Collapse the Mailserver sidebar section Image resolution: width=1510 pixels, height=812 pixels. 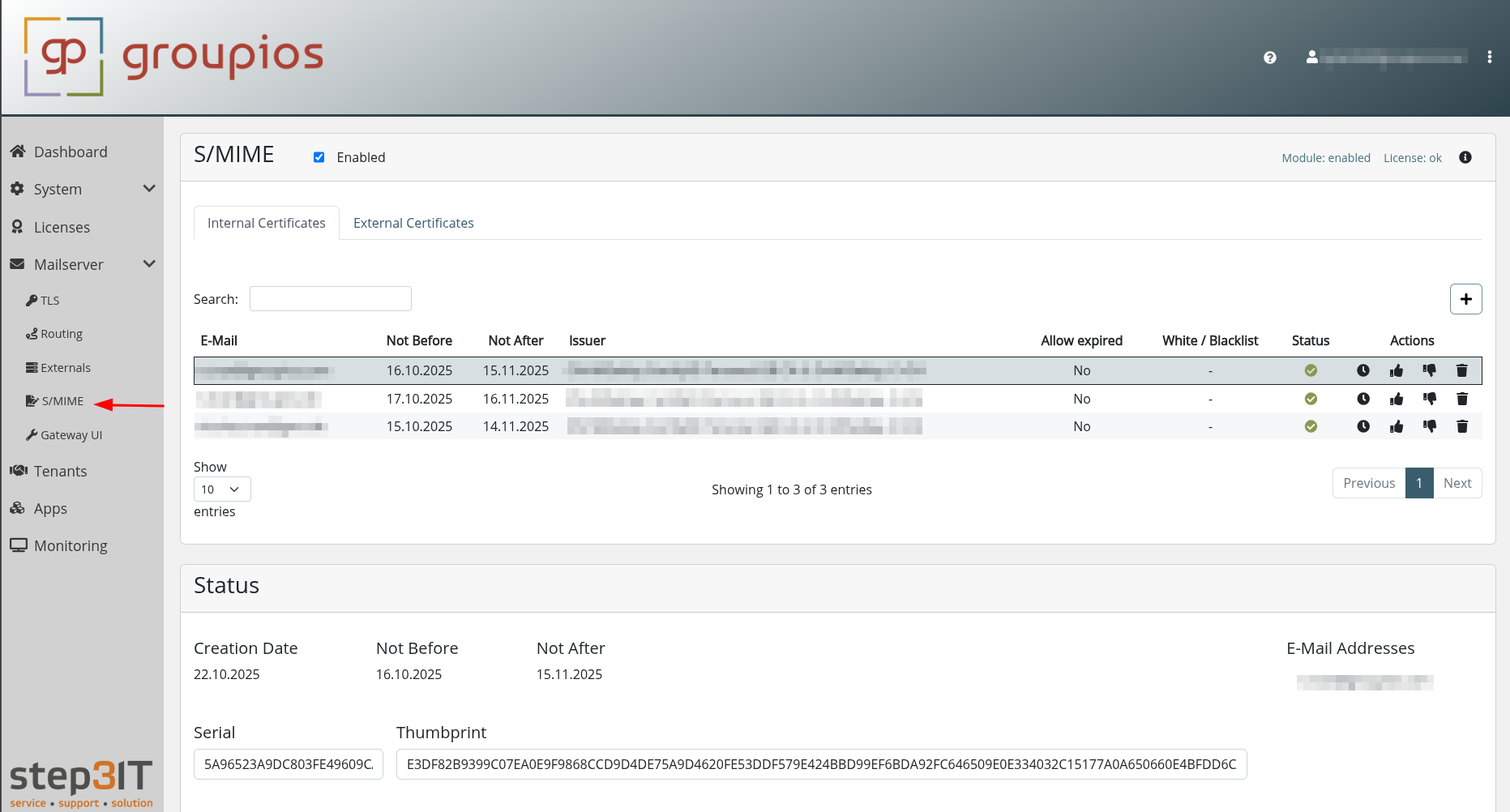point(149,263)
